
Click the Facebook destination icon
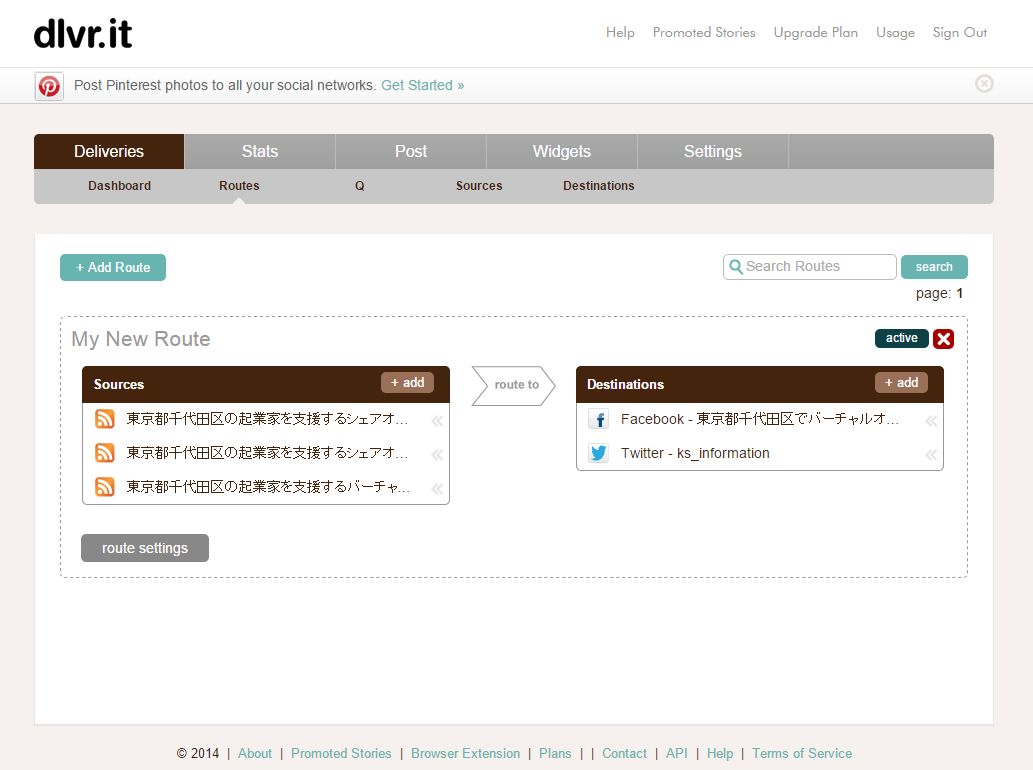[x=598, y=420]
